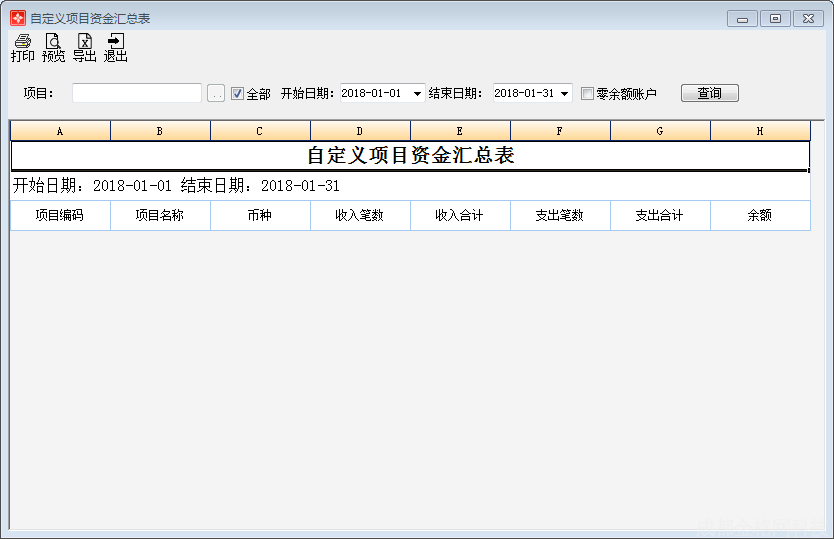This screenshot has width=834, height=539.
Task: Click into the 项目 text input field
Action: 137,93
